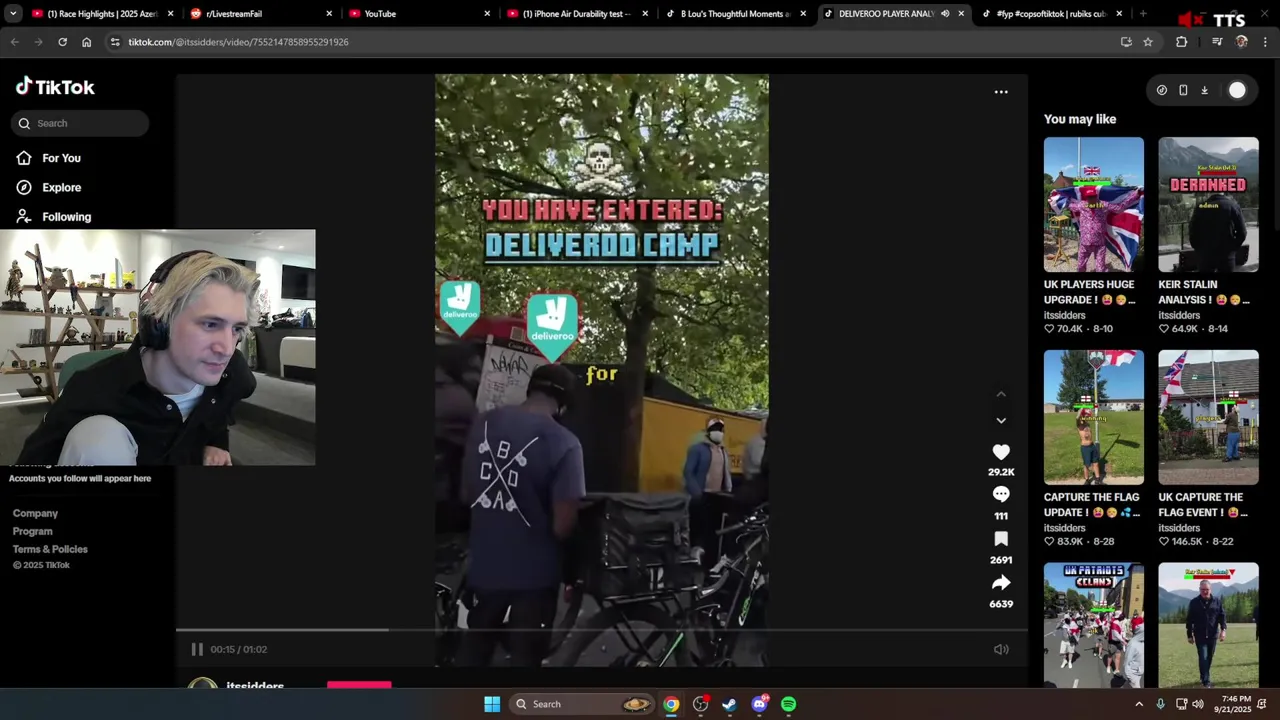
Task: Go to the previous video arrow
Action: pyautogui.click(x=1001, y=394)
